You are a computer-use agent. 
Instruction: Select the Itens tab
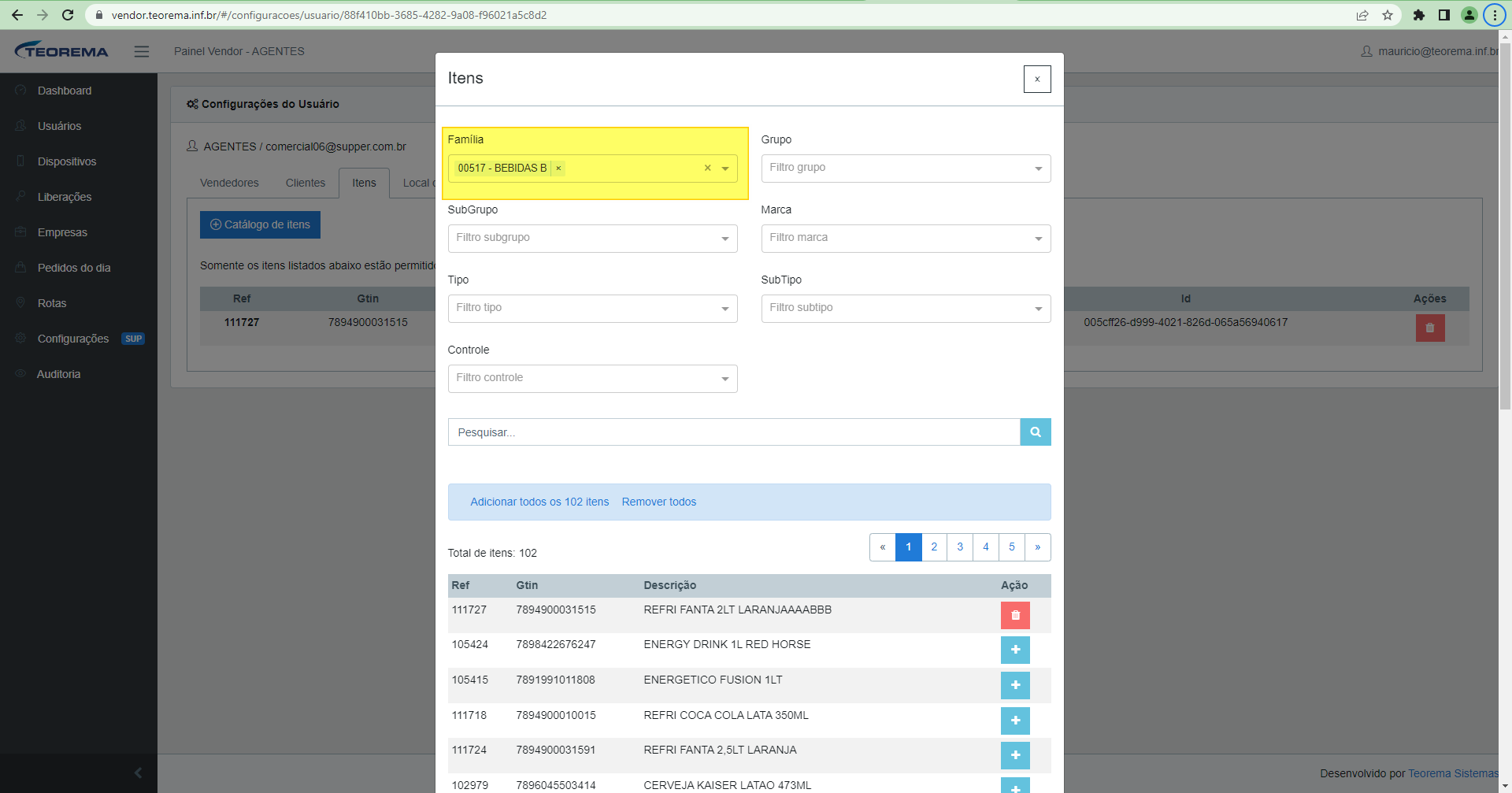[x=364, y=183]
